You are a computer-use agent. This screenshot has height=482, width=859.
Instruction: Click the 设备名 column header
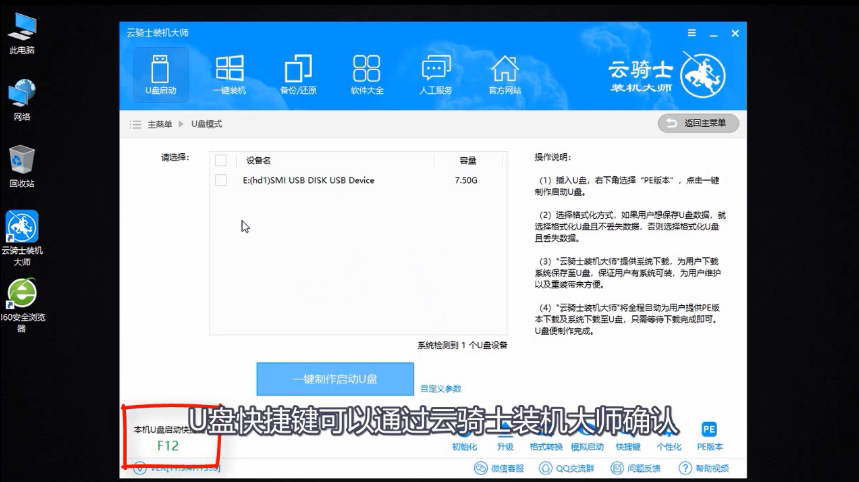[x=258, y=160]
